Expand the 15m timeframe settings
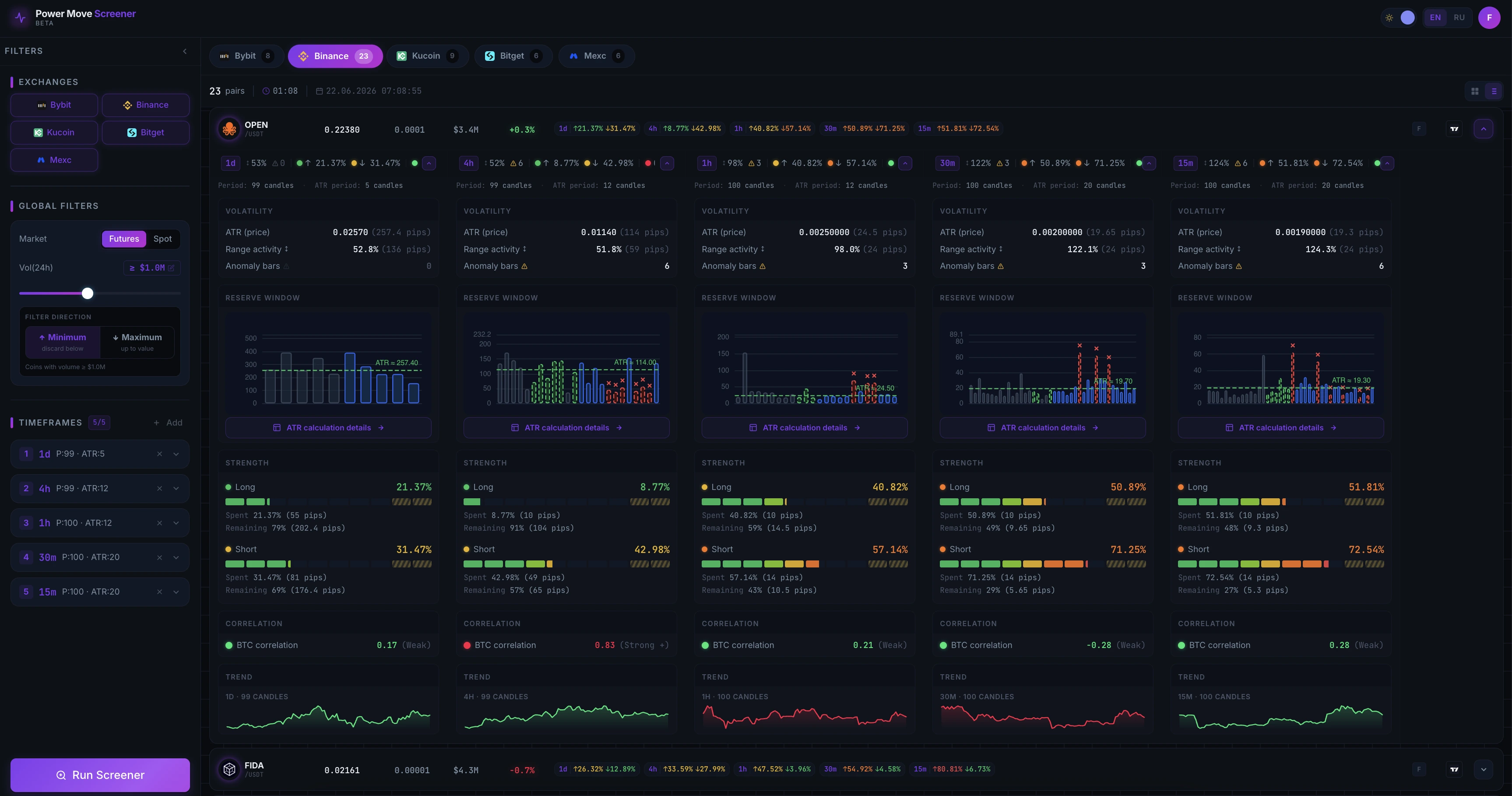The image size is (1512, 796). click(x=176, y=592)
